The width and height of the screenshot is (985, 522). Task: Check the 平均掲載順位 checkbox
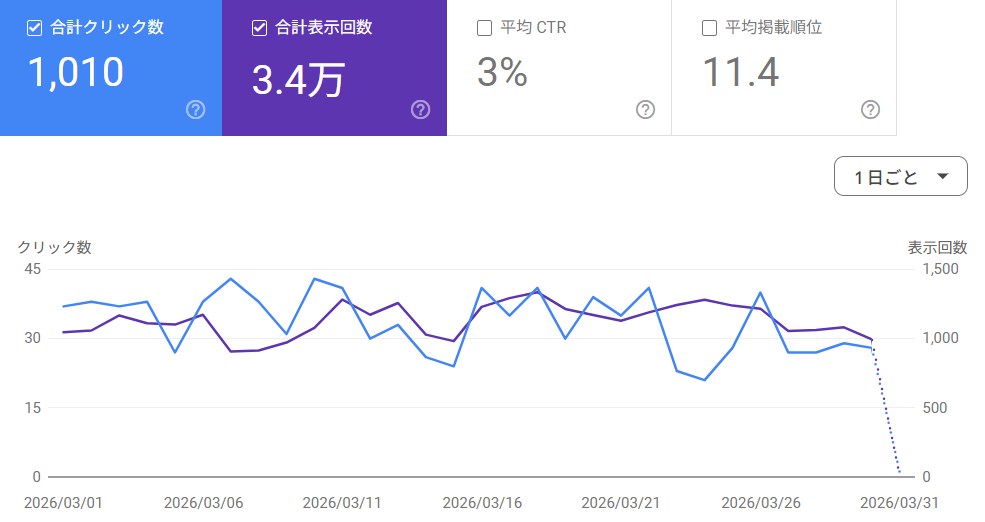(x=710, y=28)
